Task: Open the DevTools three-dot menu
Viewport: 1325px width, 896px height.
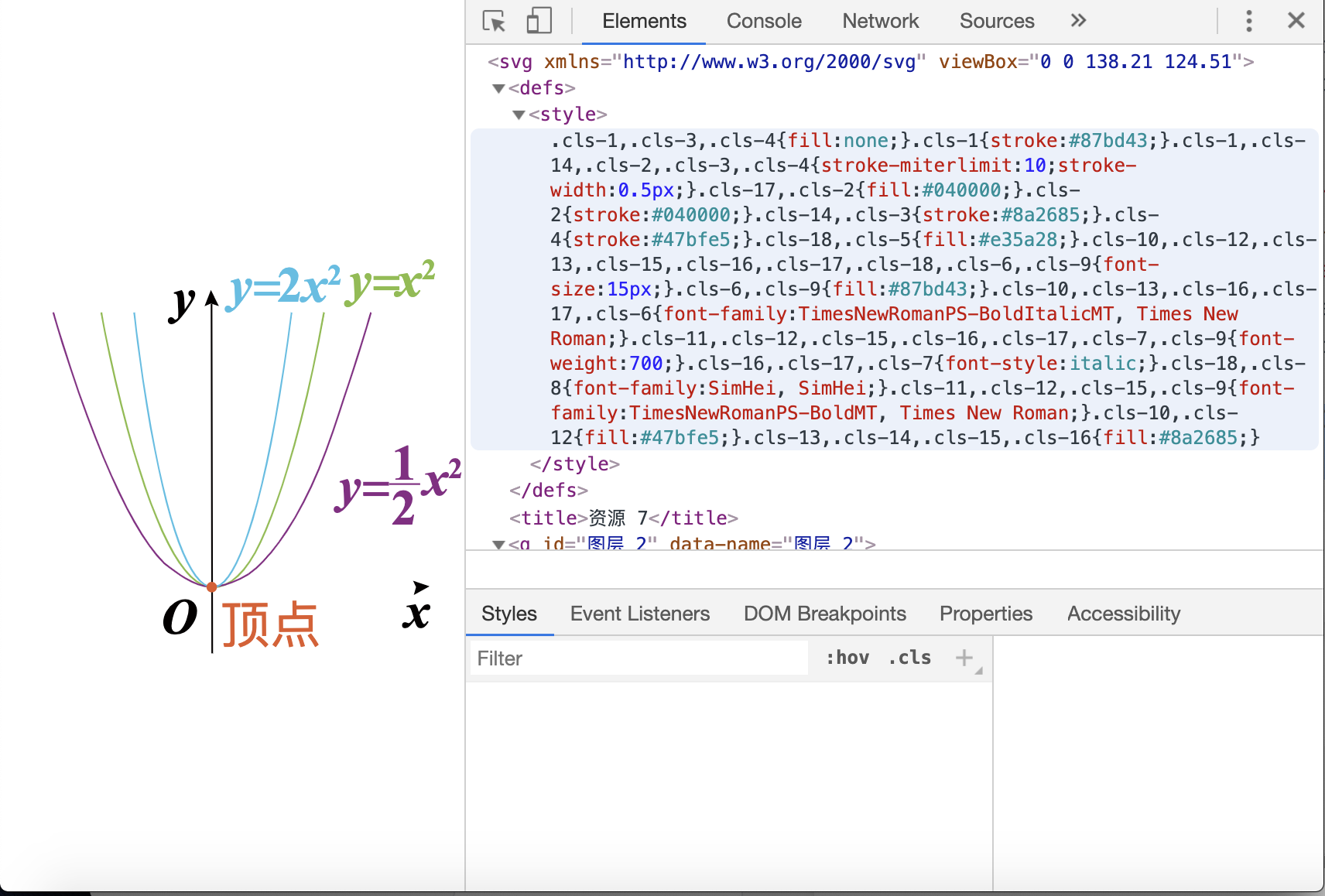Action: point(1249,21)
